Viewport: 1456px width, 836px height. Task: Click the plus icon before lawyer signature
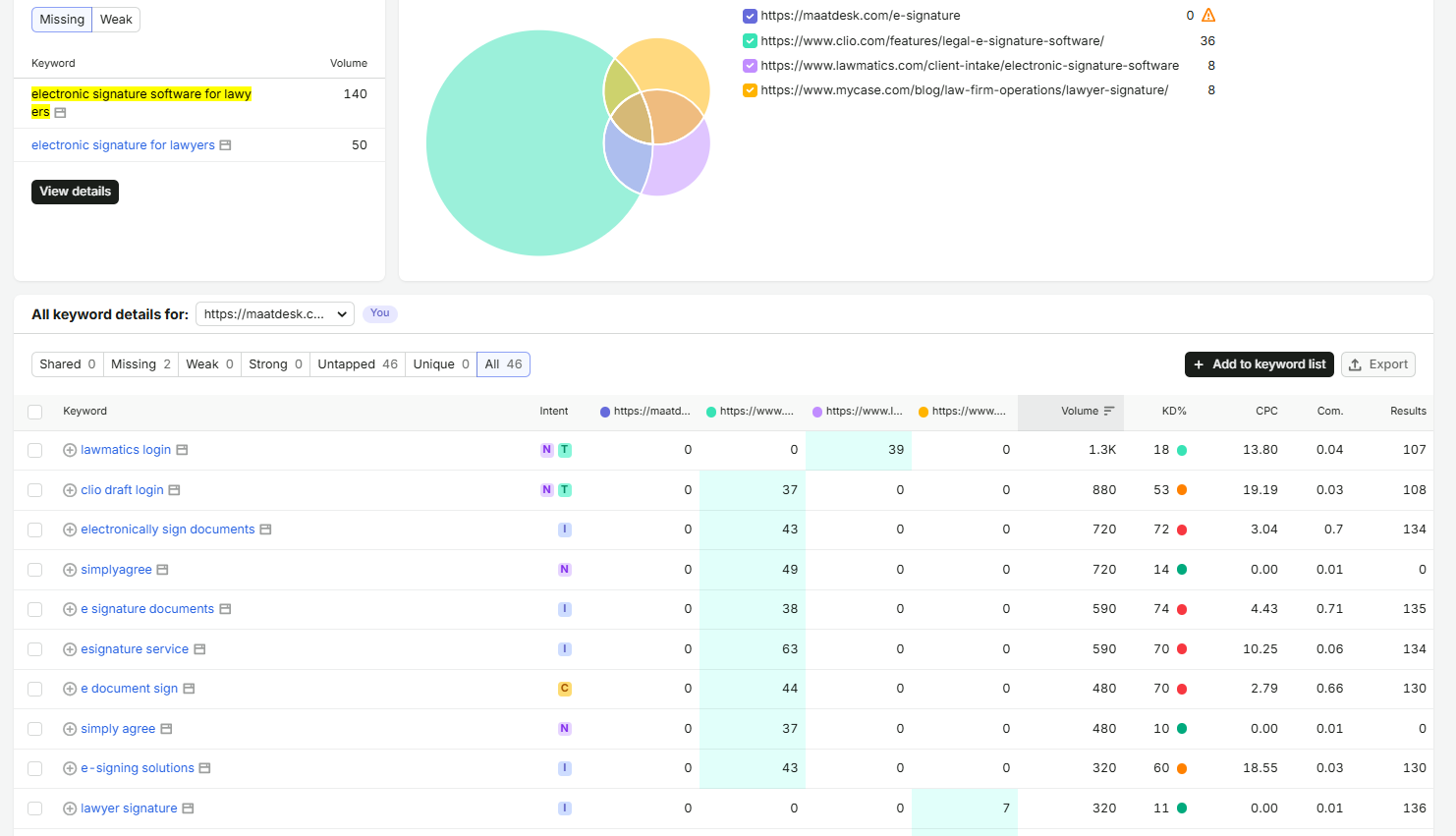pyautogui.click(x=70, y=808)
